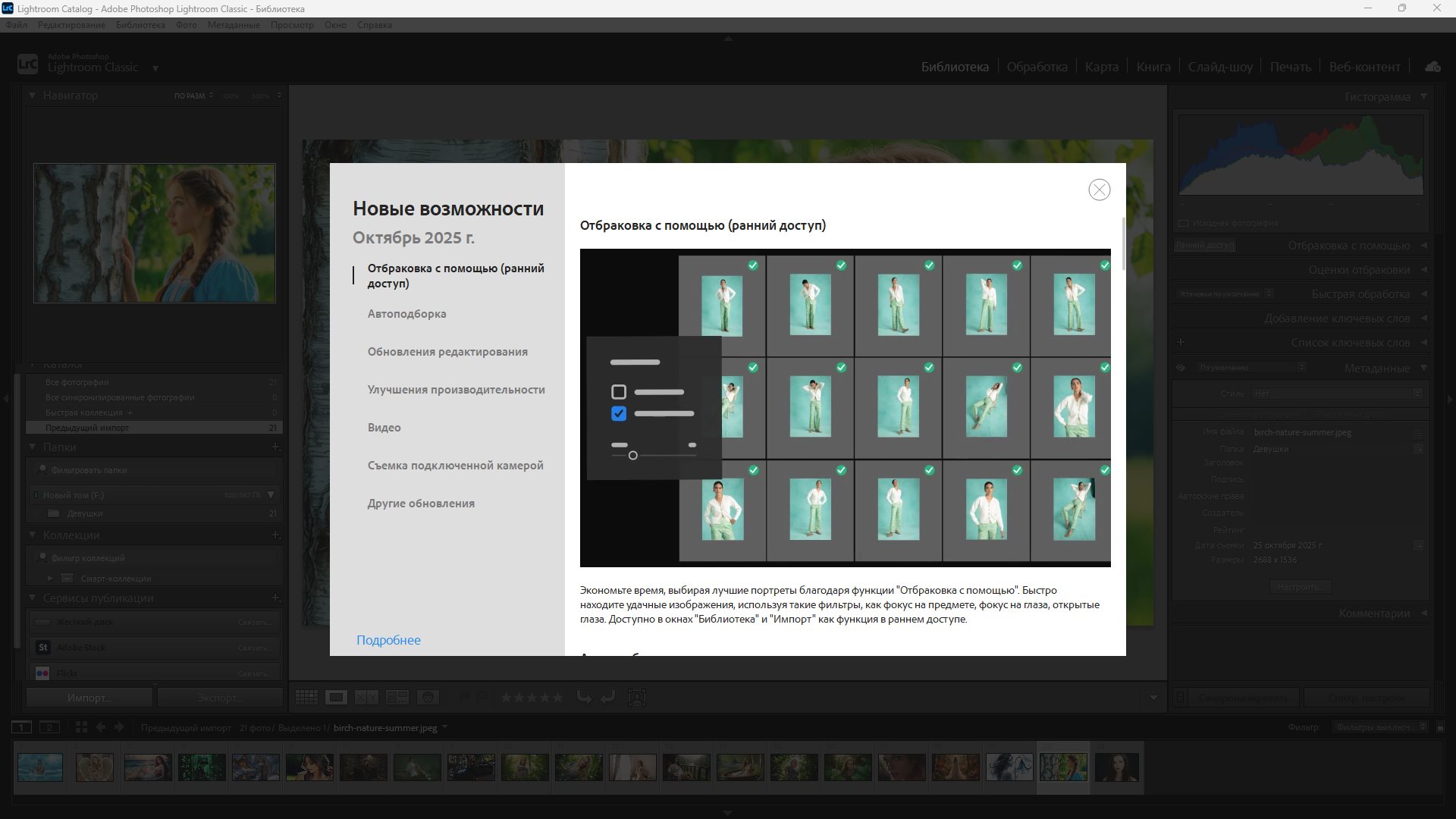
Task: Toggle the 'Исходная фотография' checkbox
Action: pyautogui.click(x=1183, y=224)
